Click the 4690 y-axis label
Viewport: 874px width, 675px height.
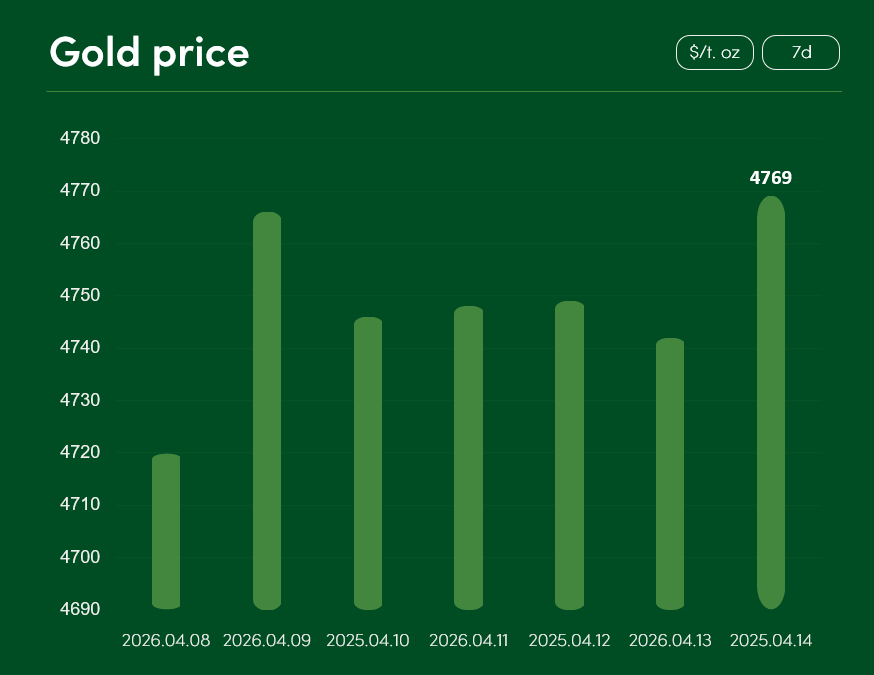pyautogui.click(x=81, y=609)
